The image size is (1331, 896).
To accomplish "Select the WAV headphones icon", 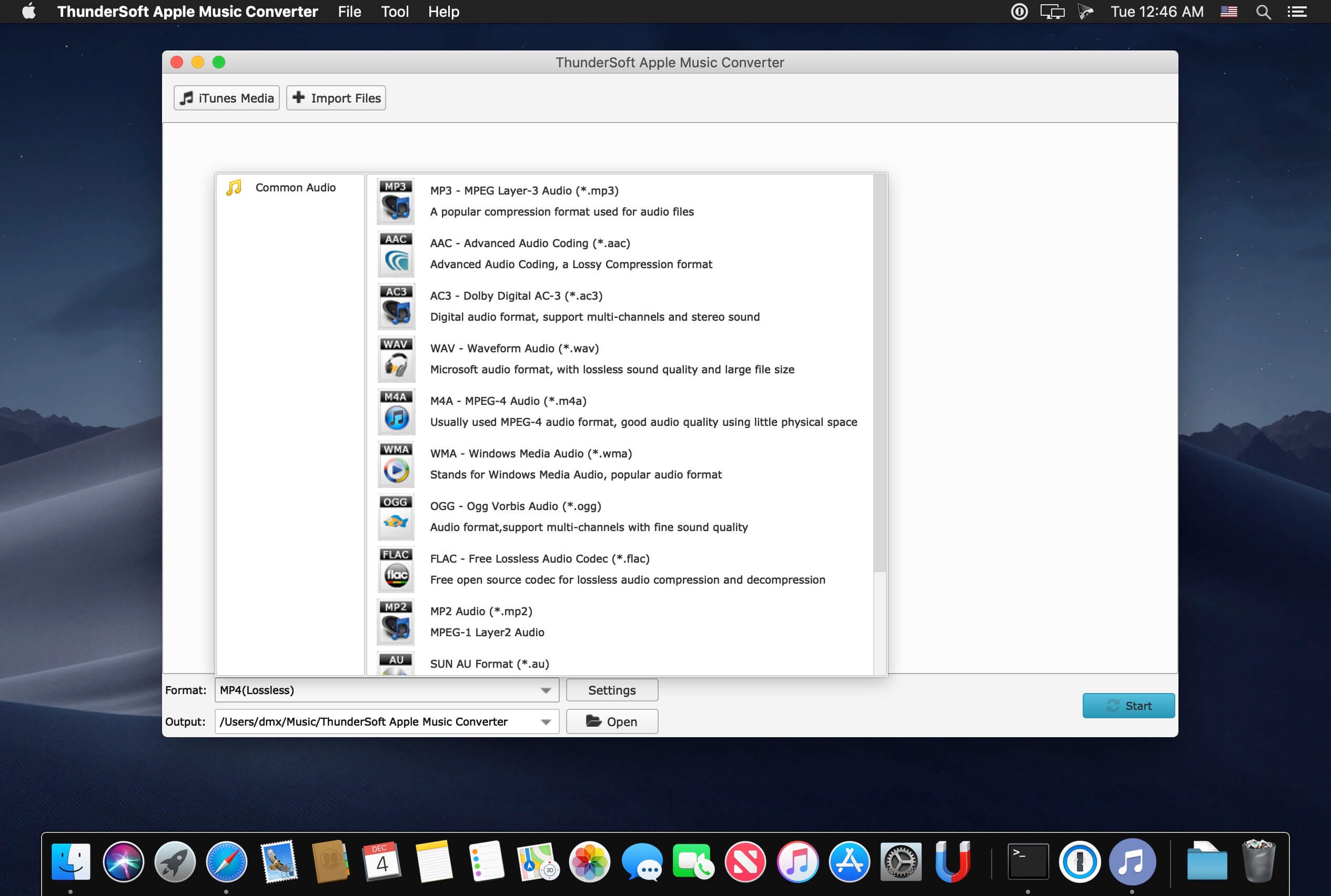I will 396,359.
